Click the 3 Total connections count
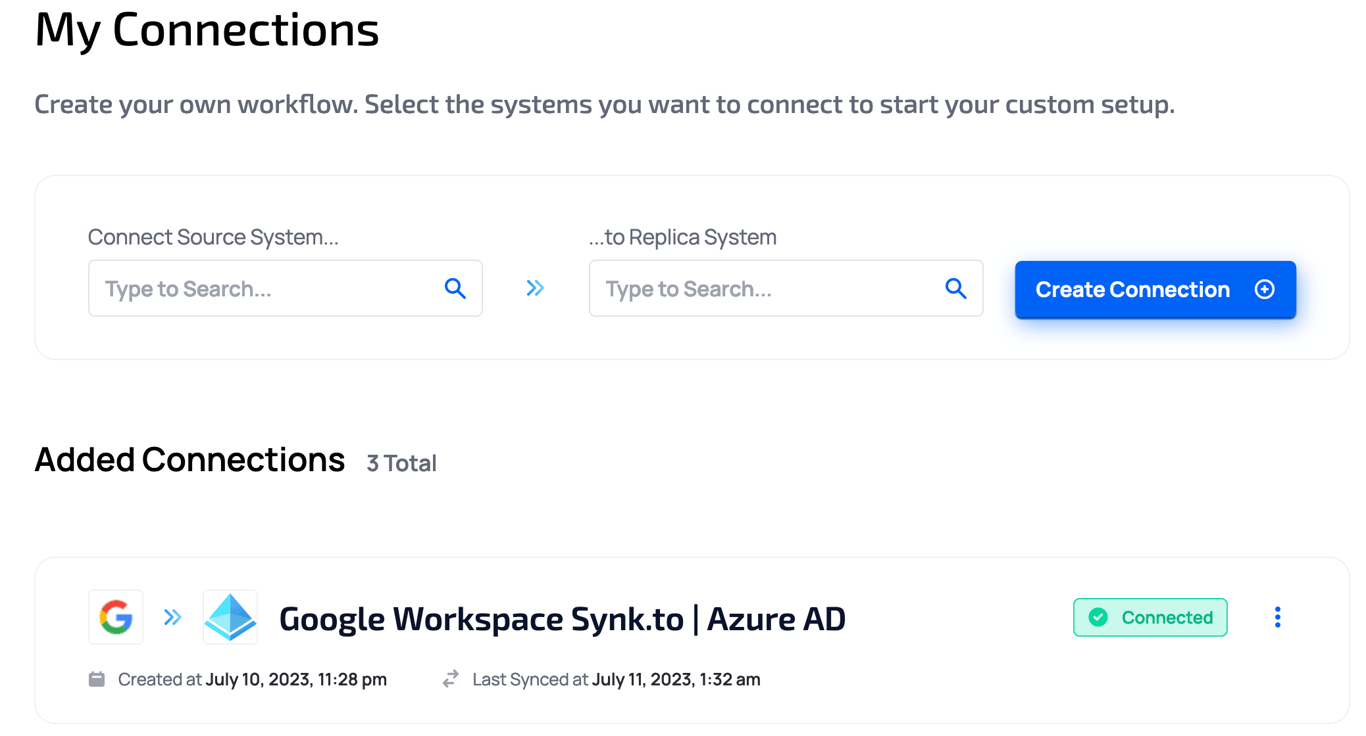The width and height of the screenshot is (1366, 736). [401, 463]
